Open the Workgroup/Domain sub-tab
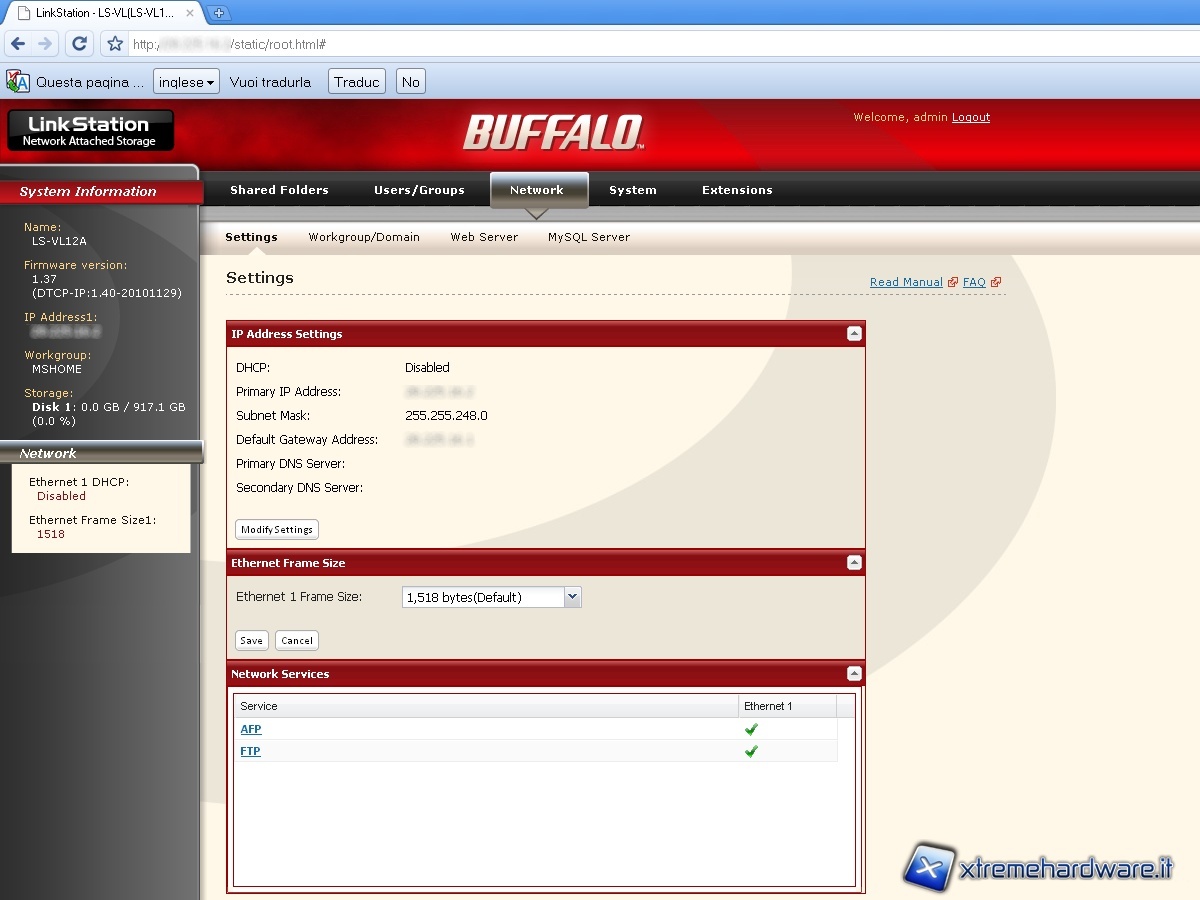1200x900 pixels. [x=364, y=237]
